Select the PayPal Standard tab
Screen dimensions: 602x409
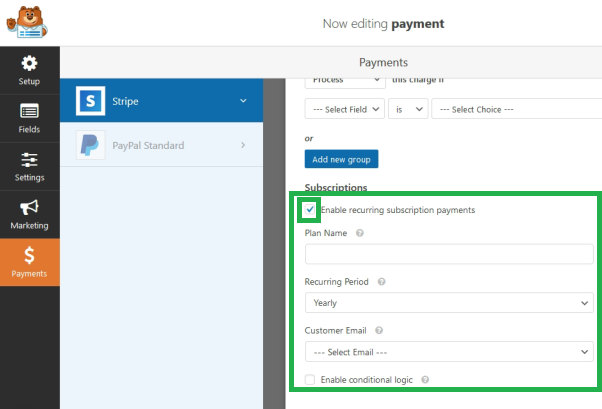[162, 145]
